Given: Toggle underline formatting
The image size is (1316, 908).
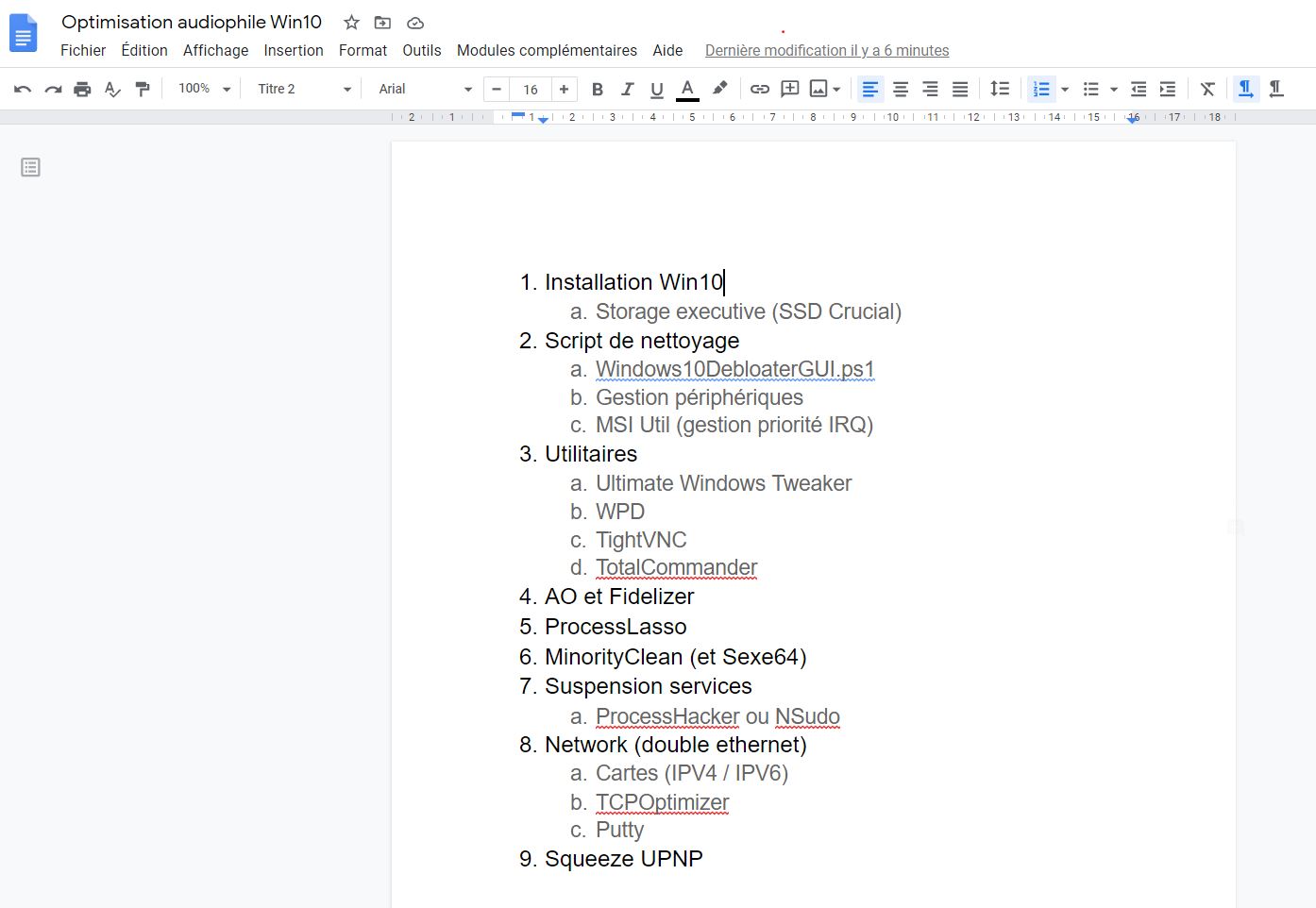Looking at the screenshot, I should 657,89.
